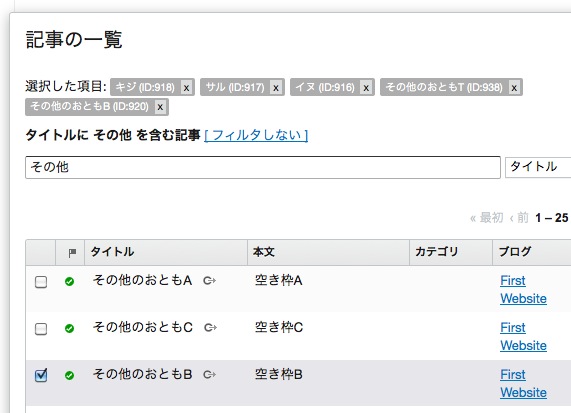Click the 空き枠B body text cell
Image resolution: width=571 pixels, height=413 pixels.
coord(279,374)
